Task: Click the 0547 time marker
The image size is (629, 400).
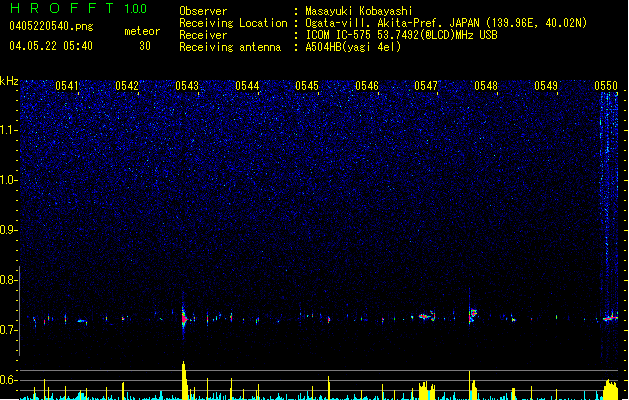Action: (426, 86)
